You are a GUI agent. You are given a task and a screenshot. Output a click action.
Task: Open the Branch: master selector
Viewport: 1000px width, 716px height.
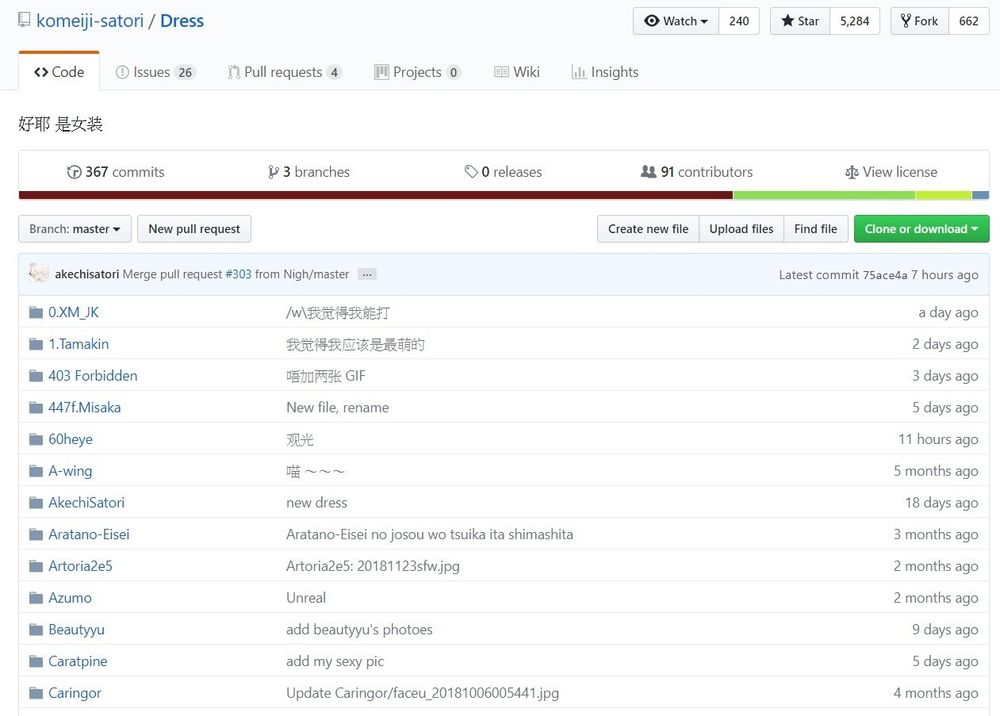pos(75,229)
